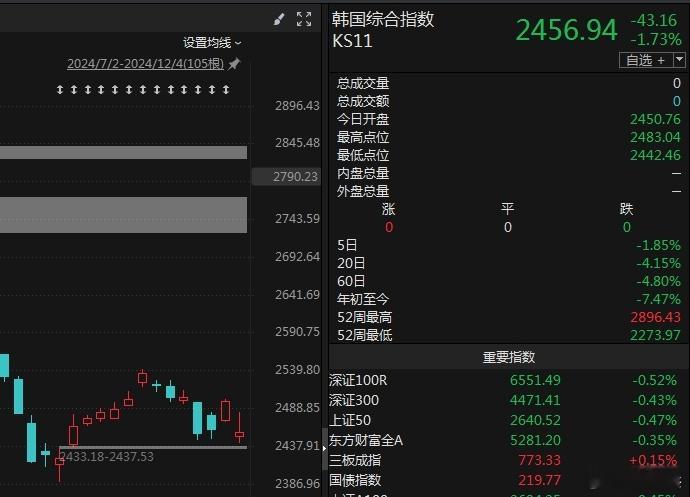Pin the chart date range

click(x=234, y=64)
